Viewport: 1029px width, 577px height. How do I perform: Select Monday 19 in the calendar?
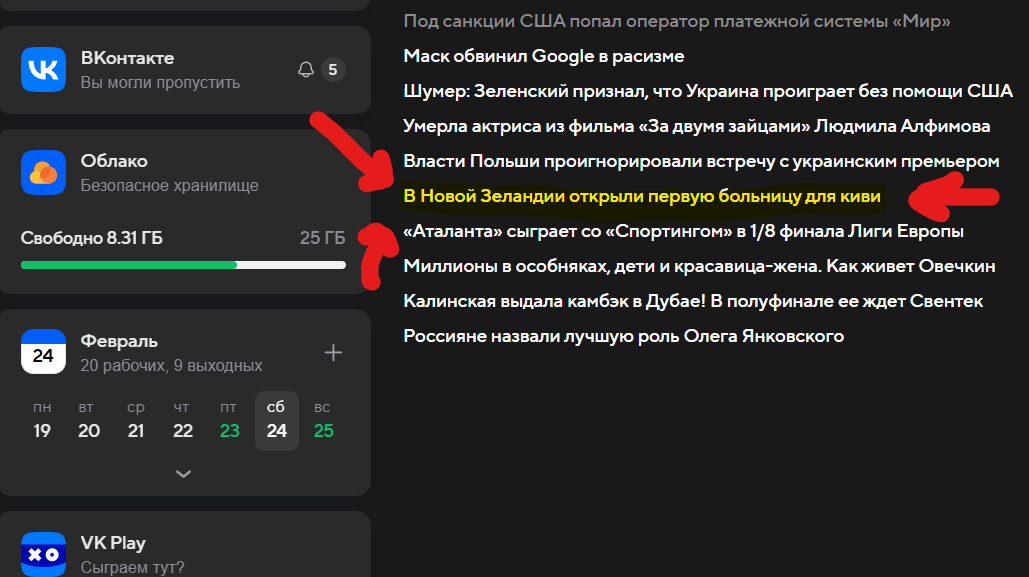42,420
